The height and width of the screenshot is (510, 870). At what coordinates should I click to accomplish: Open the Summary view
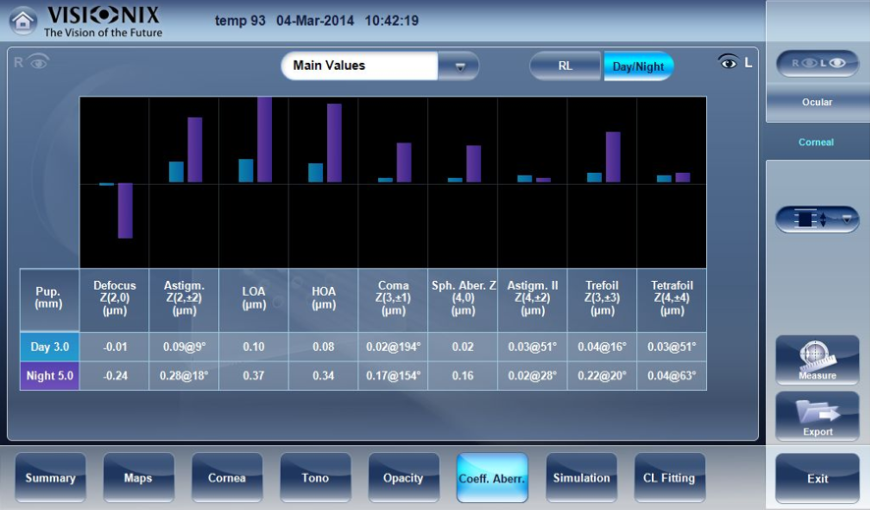(50, 478)
